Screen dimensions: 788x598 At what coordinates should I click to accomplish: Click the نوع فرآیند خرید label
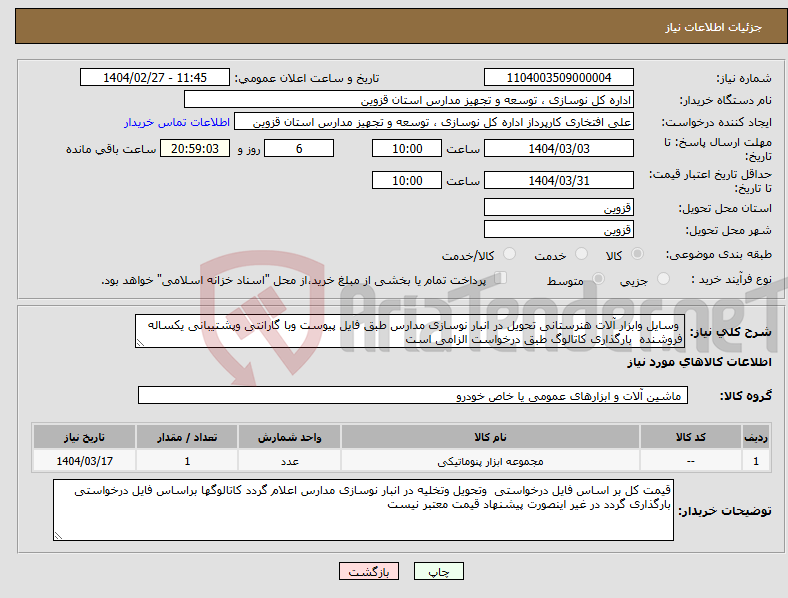click(731, 279)
